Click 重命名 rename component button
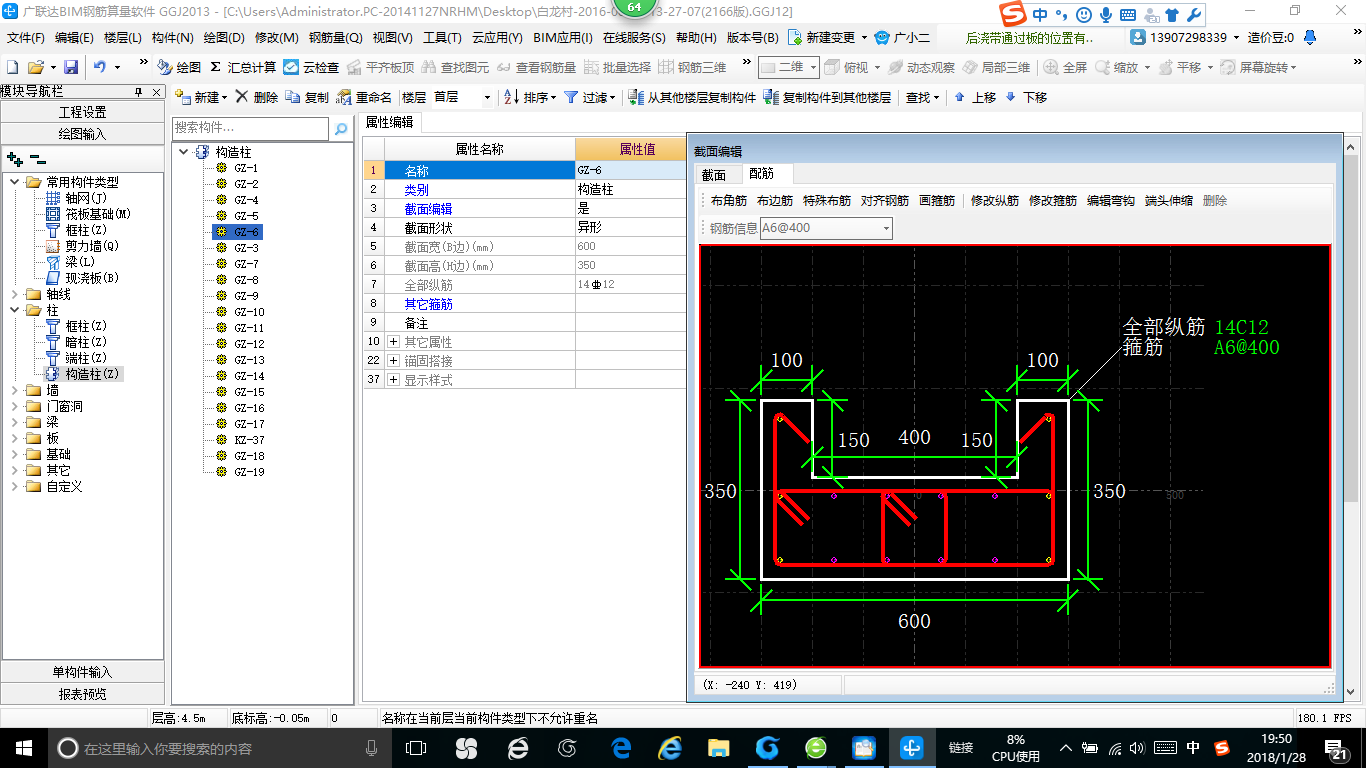The width and height of the screenshot is (1366, 768). 365,97
